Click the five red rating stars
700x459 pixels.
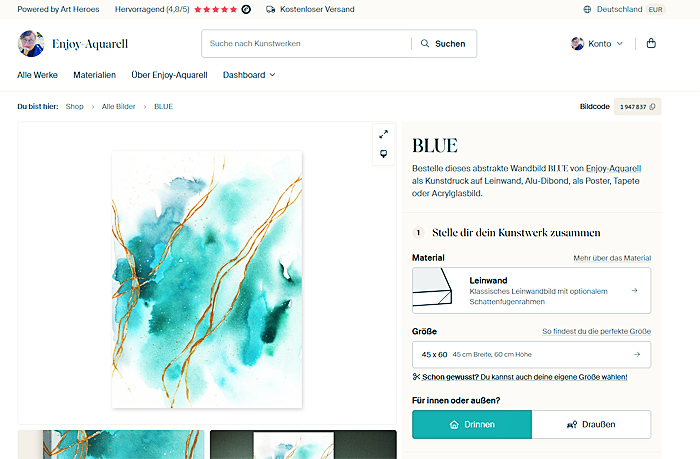tap(216, 9)
